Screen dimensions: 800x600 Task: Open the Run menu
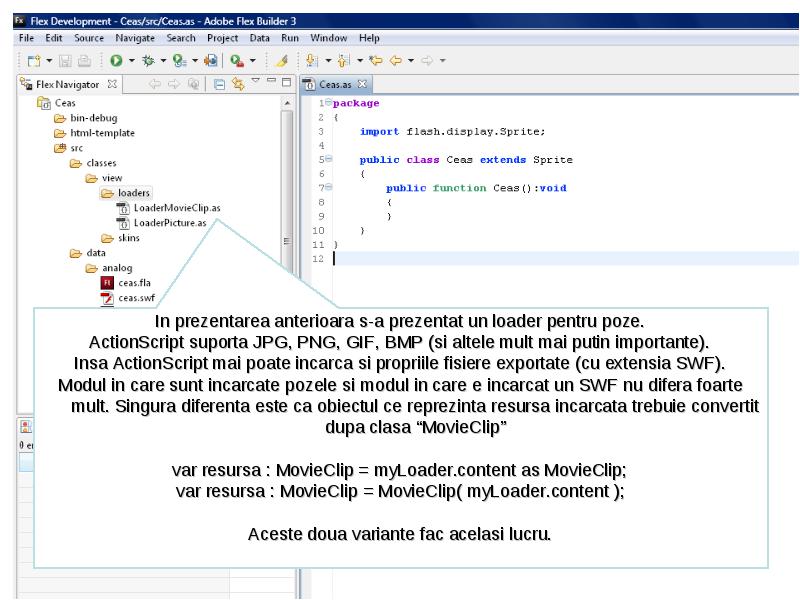(x=290, y=38)
